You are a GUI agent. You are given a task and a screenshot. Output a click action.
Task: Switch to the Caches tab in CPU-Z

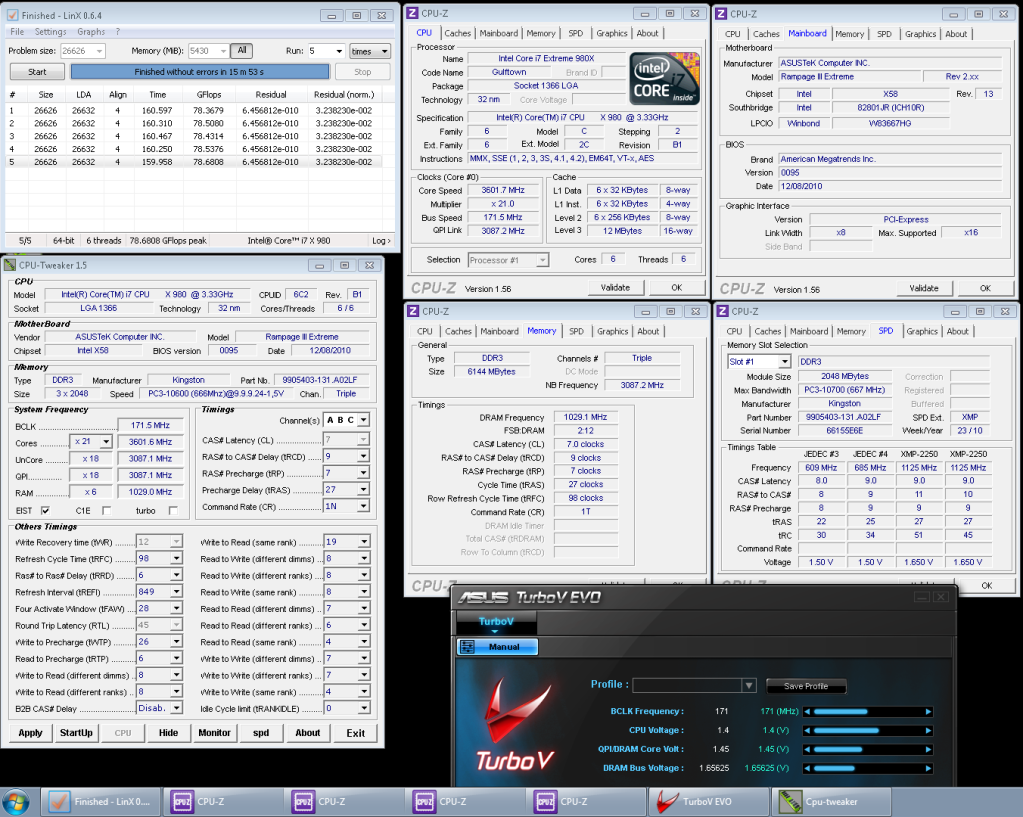pos(458,33)
